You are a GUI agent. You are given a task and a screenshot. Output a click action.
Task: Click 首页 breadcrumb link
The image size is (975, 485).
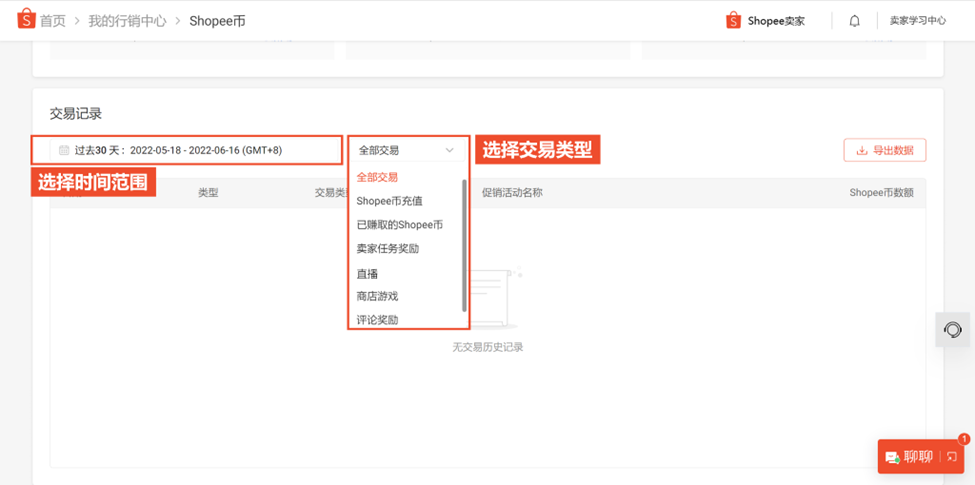coord(53,21)
